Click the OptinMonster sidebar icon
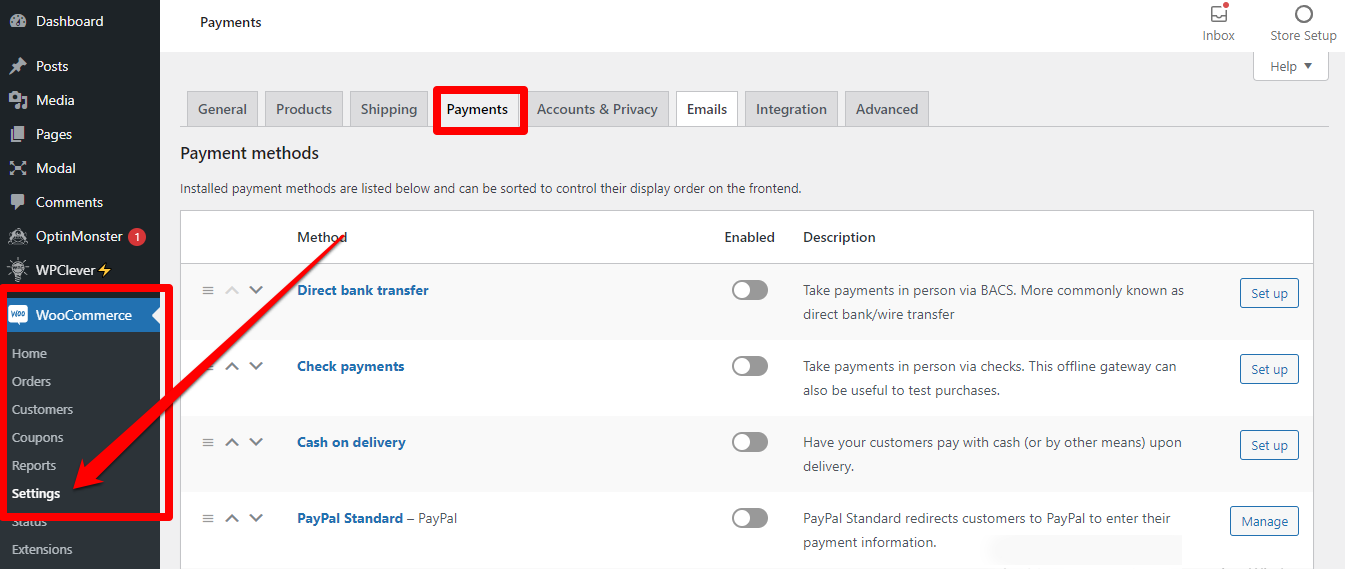Viewport: 1345px width, 569px height. click(18, 237)
